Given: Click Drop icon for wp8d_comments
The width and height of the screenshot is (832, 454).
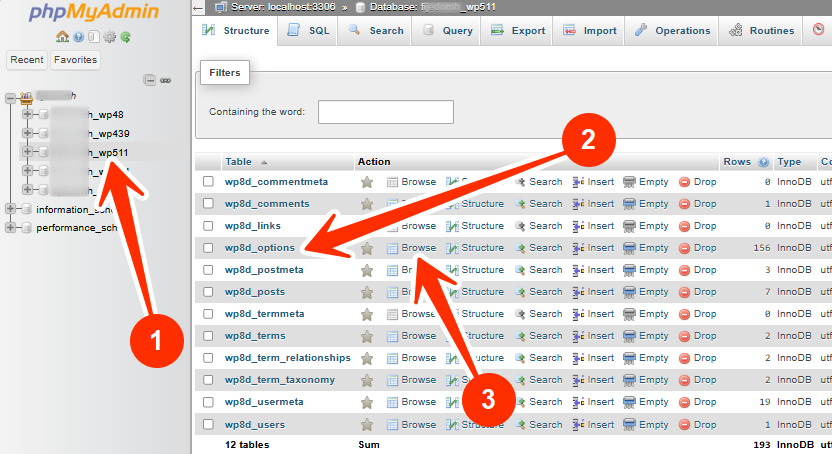Looking at the screenshot, I should (x=684, y=204).
